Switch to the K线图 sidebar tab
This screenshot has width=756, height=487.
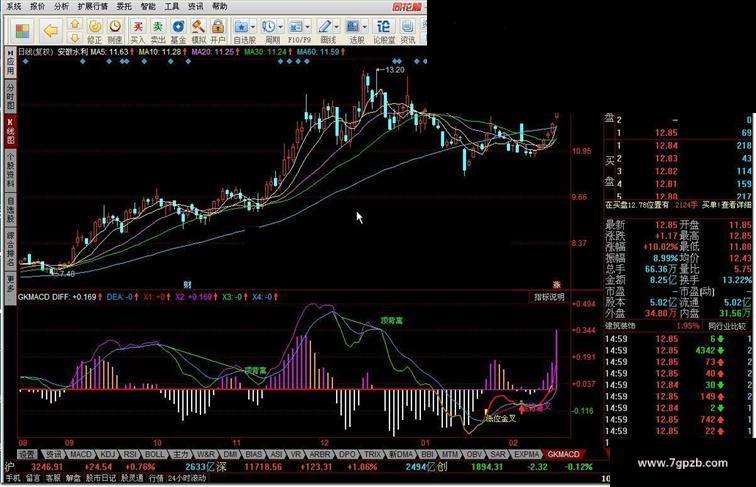tap(10, 131)
